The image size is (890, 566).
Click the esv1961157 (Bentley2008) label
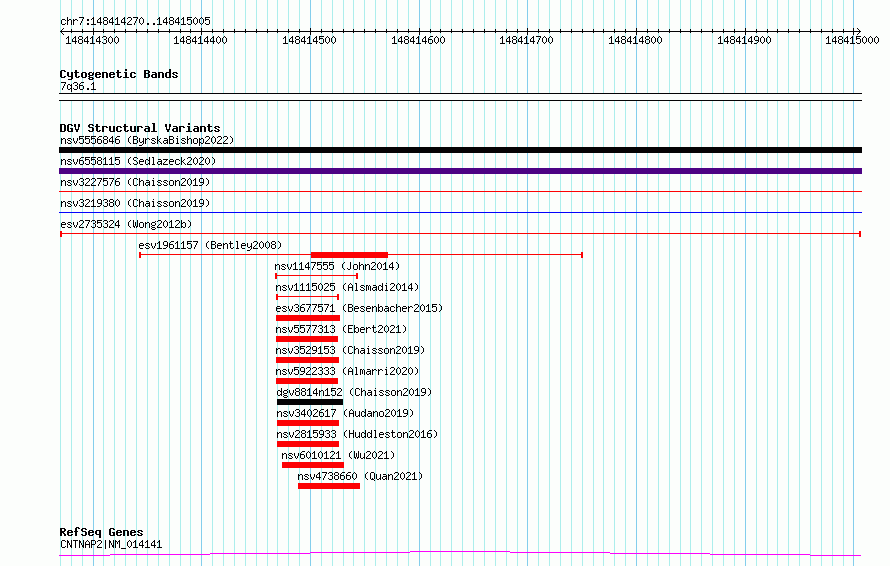210,245
